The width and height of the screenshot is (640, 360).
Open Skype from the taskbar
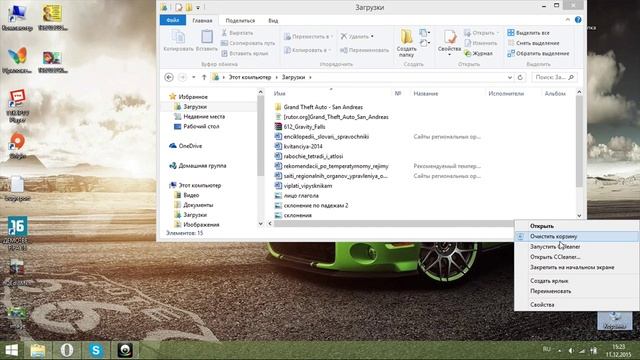pos(96,350)
